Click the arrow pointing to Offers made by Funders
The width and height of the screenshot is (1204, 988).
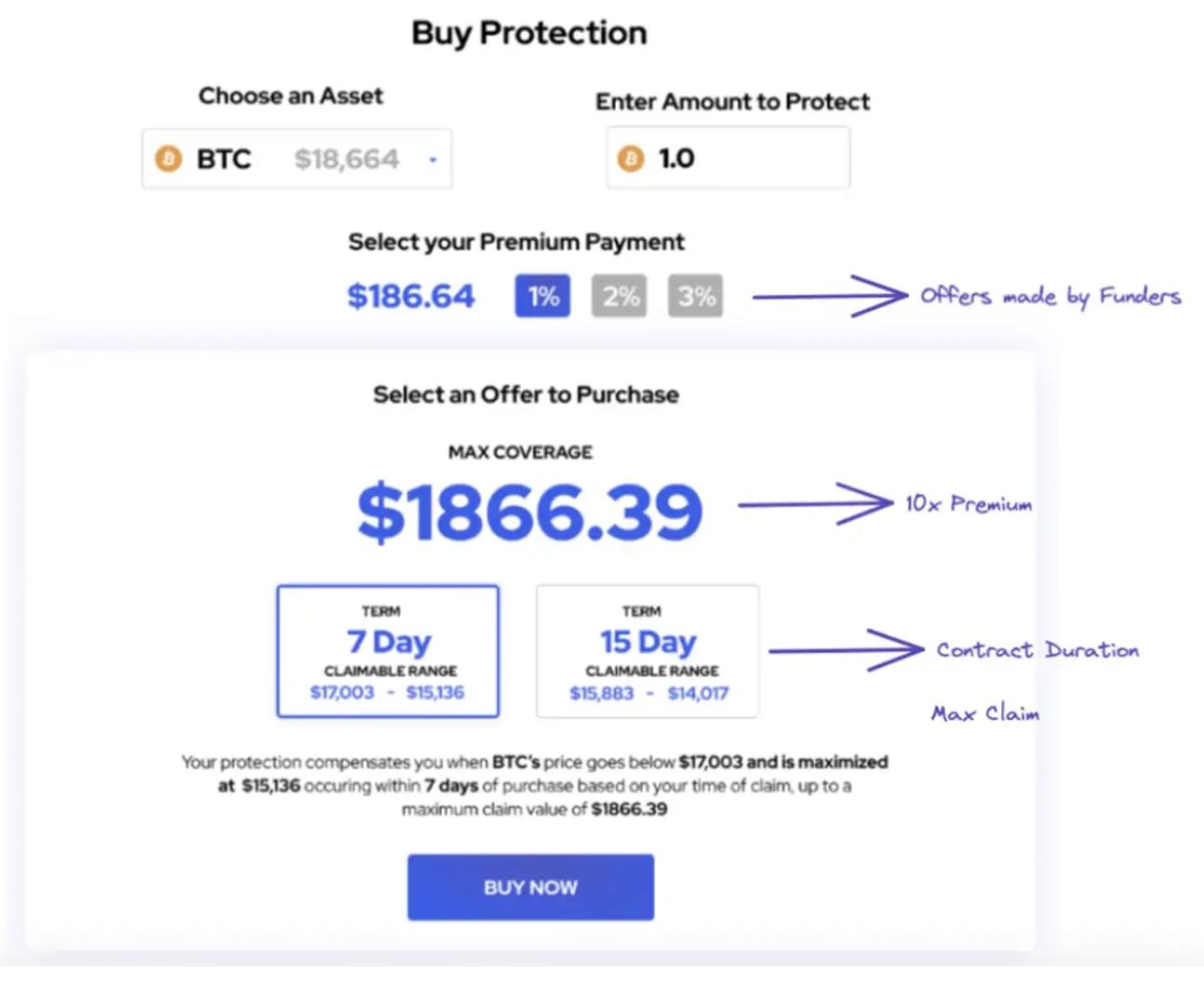point(828,297)
